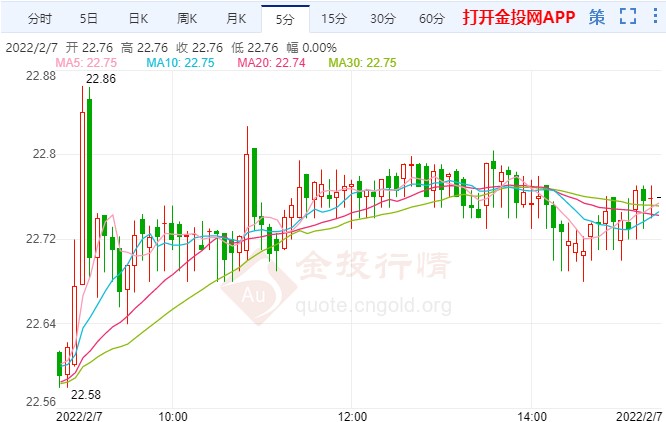Image resolution: width=666 pixels, height=422 pixels.
Task: Click the quote.cngold.org watermark
Action: click(373, 305)
